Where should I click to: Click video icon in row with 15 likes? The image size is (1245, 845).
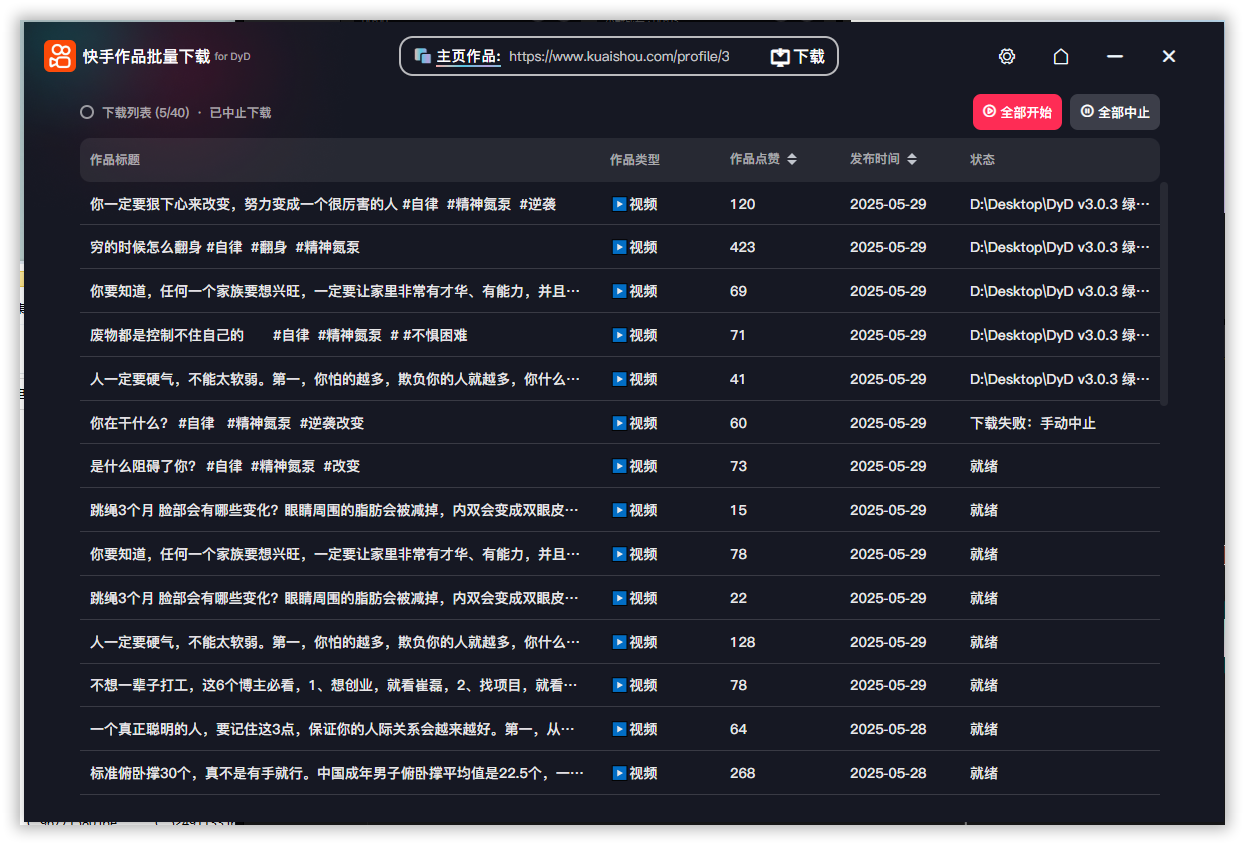click(619, 510)
